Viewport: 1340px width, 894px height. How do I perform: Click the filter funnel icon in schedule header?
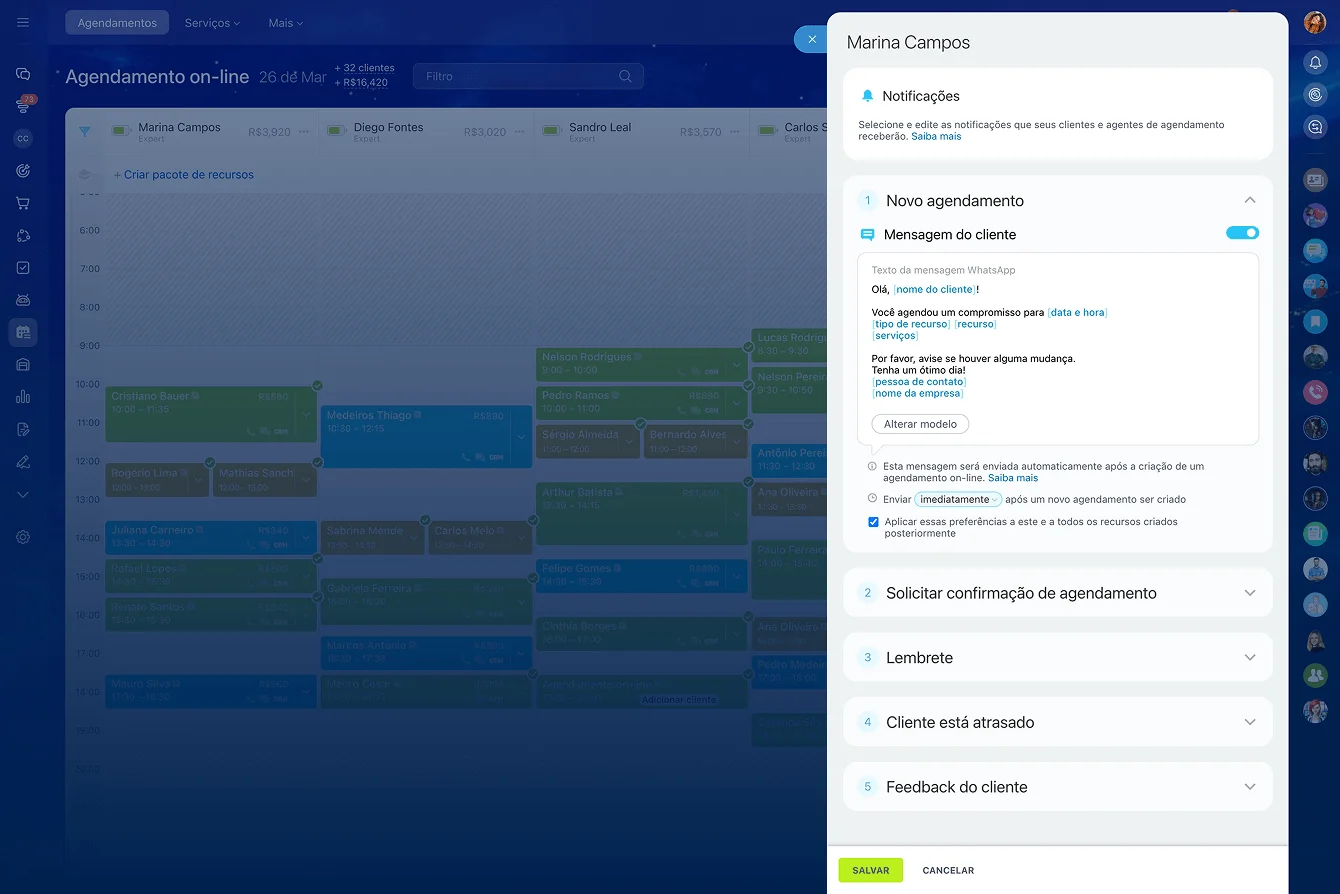click(x=84, y=131)
